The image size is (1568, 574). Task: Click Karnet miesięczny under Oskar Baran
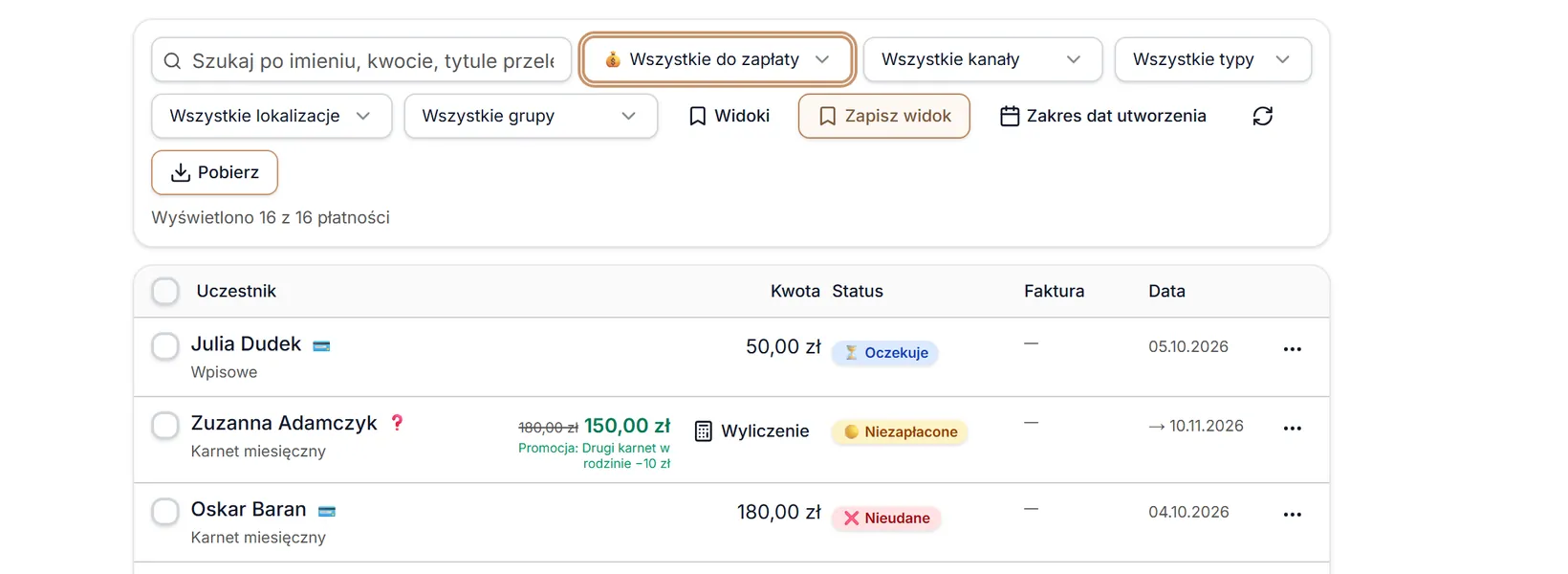[258, 538]
